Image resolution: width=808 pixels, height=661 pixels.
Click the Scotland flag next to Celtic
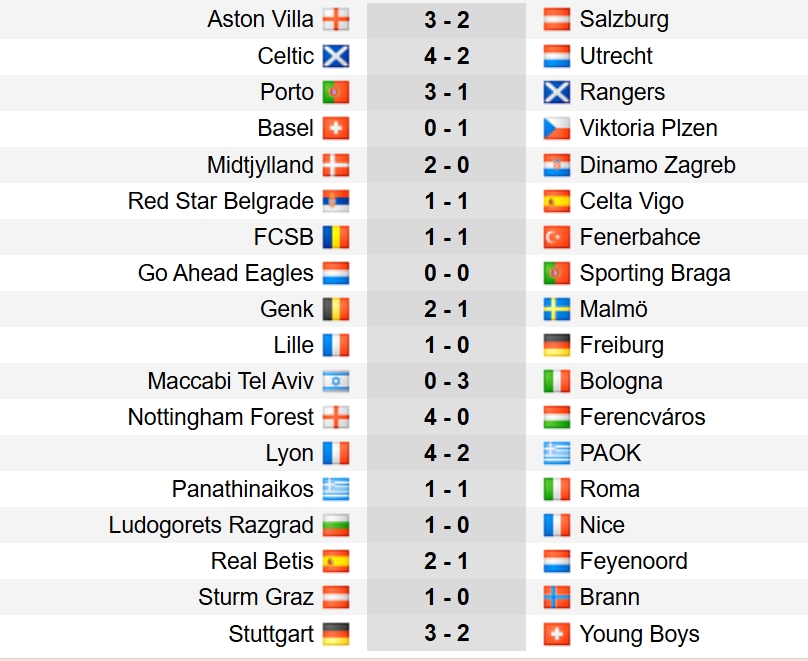coord(336,56)
